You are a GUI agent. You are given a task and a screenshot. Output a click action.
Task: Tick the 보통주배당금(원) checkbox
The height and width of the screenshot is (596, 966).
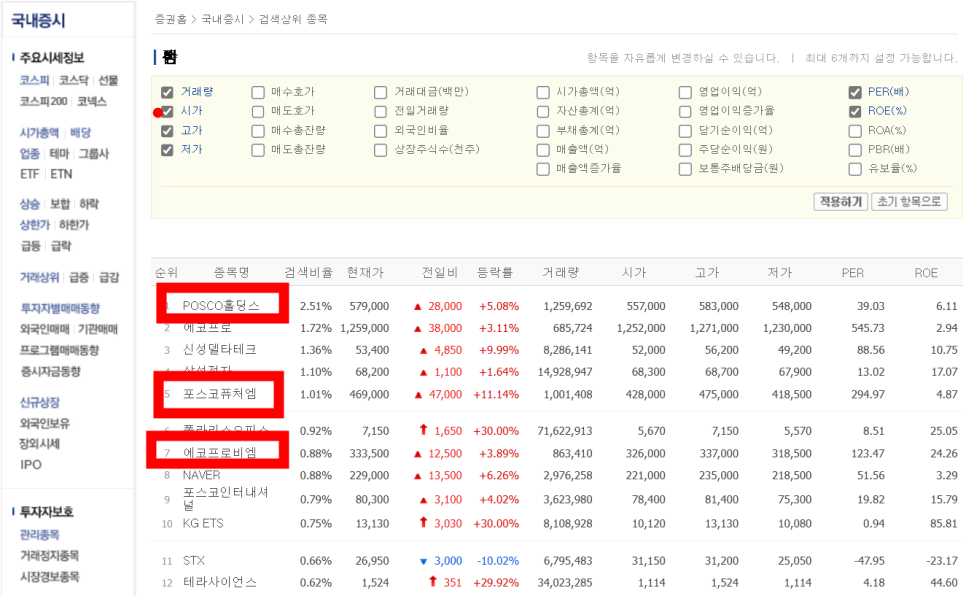(685, 169)
